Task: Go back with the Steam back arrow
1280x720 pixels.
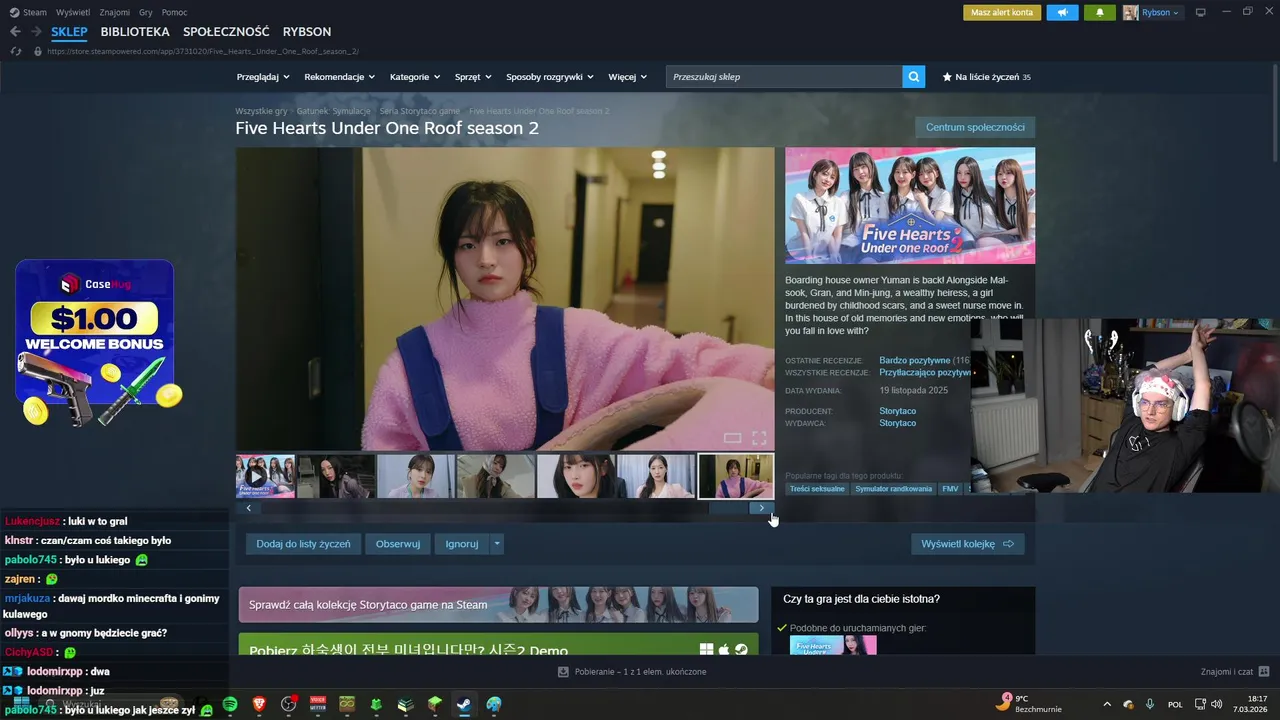Action: tap(15, 32)
